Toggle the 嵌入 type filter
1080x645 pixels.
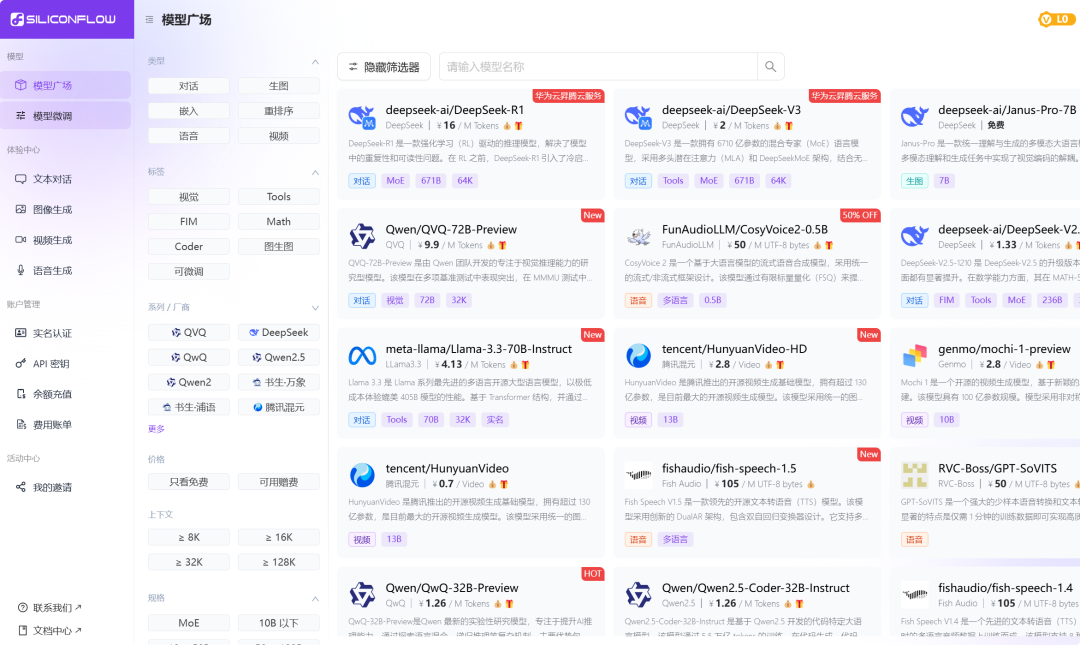coord(189,111)
